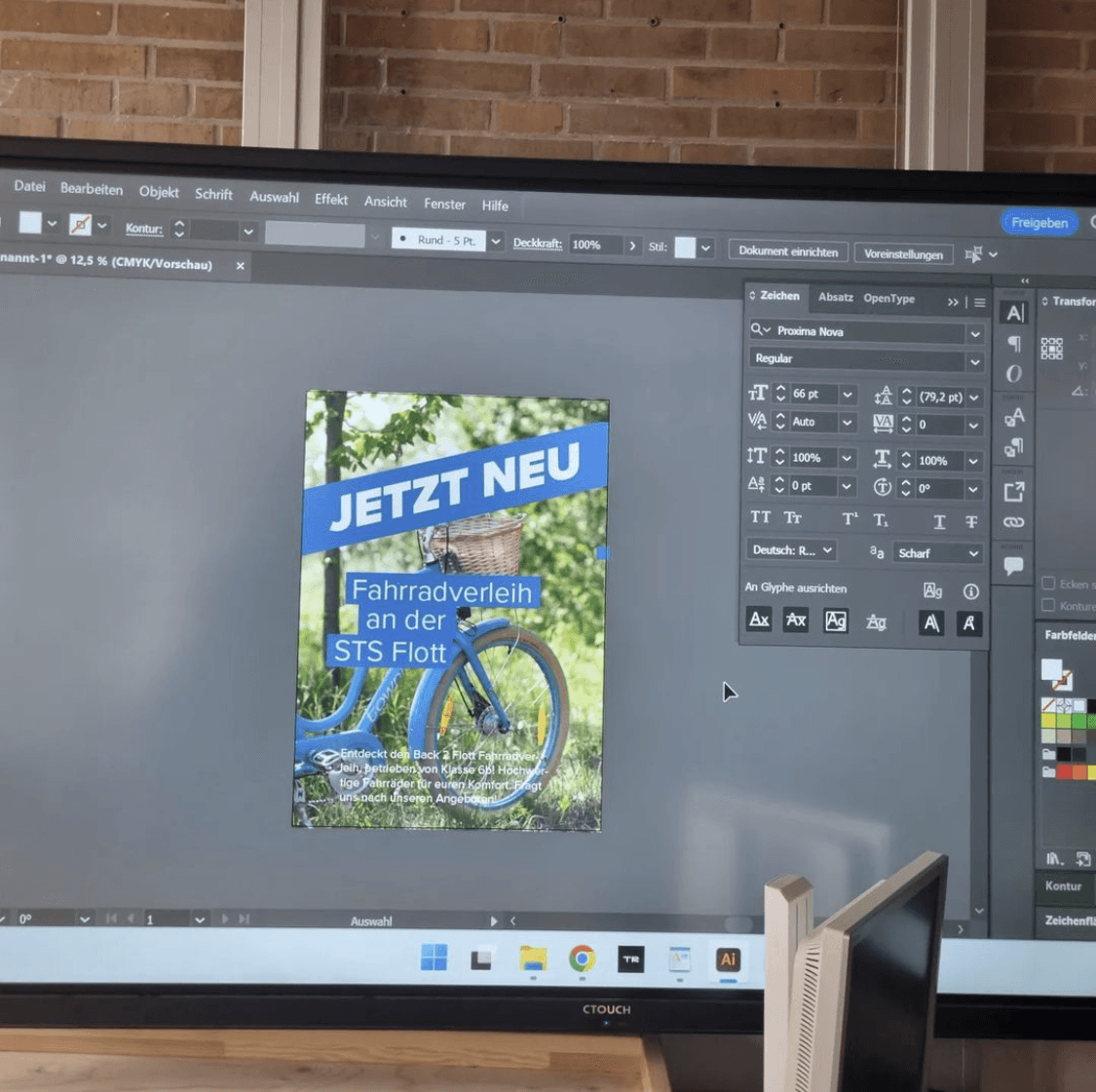Expand the Proxima Nova font family dropdown
Viewport: 1096px width, 1092px height.
click(x=975, y=334)
